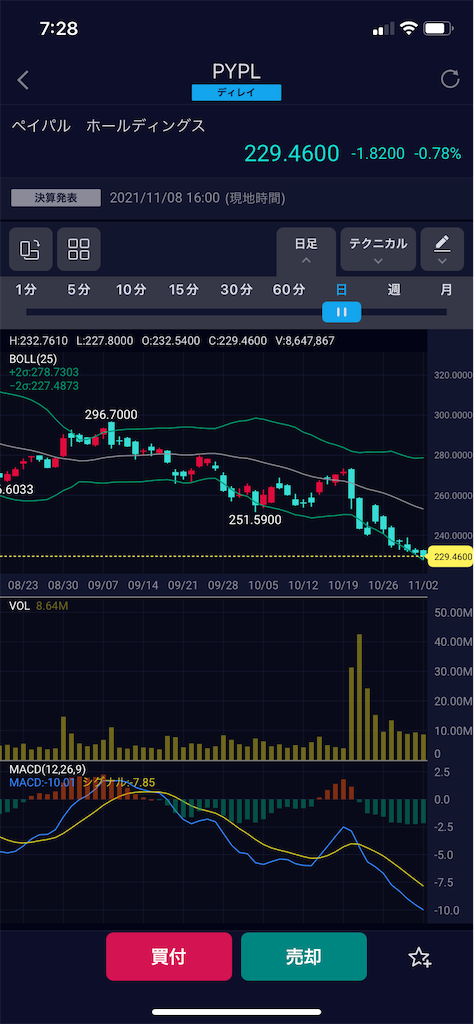474x1024 pixels.
Task: Click the -2σ:227.4873 band value
Action: coord(44,385)
